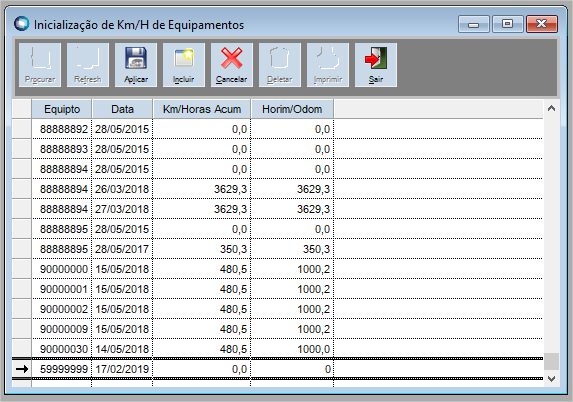Click the Procurar search toolbar button
The width and height of the screenshot is (573, 402).
click(x=40, y=65)
